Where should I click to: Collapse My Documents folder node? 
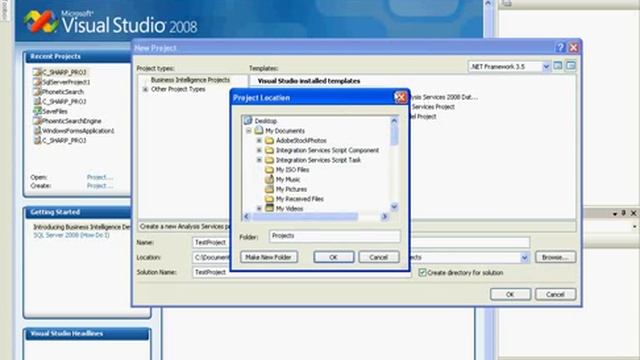tap(249, 131)
